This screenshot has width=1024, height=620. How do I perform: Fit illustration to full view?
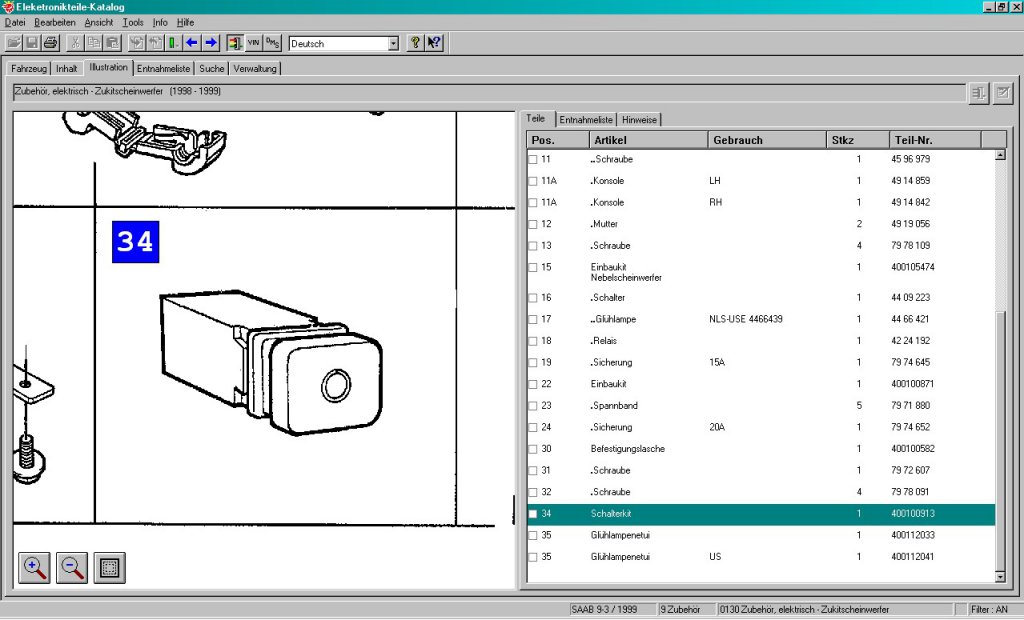[110, 568]
